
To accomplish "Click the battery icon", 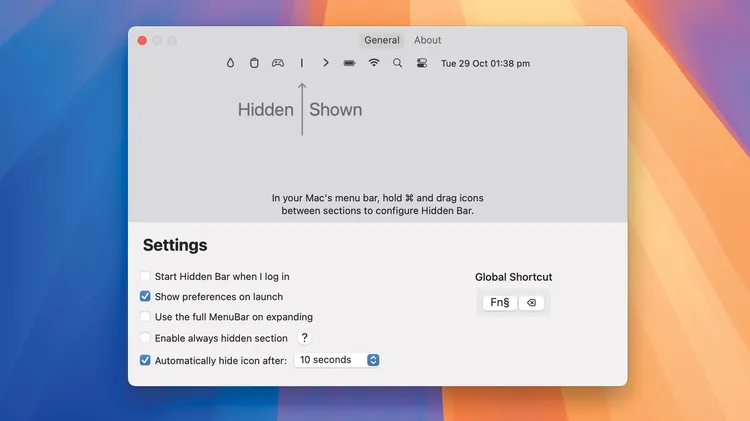I will coord(350,63).
